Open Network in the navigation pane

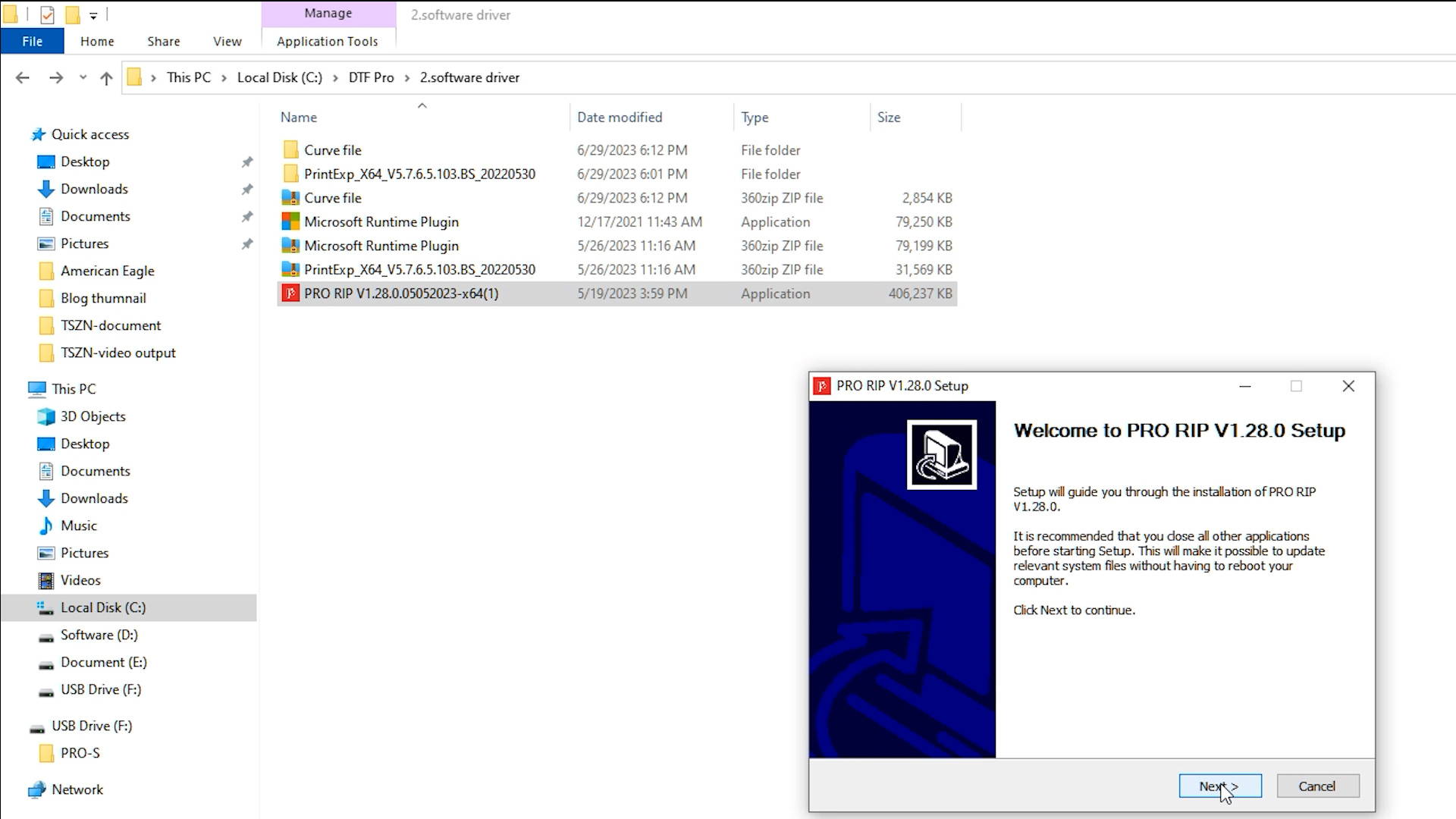click(x=77, y=789)
